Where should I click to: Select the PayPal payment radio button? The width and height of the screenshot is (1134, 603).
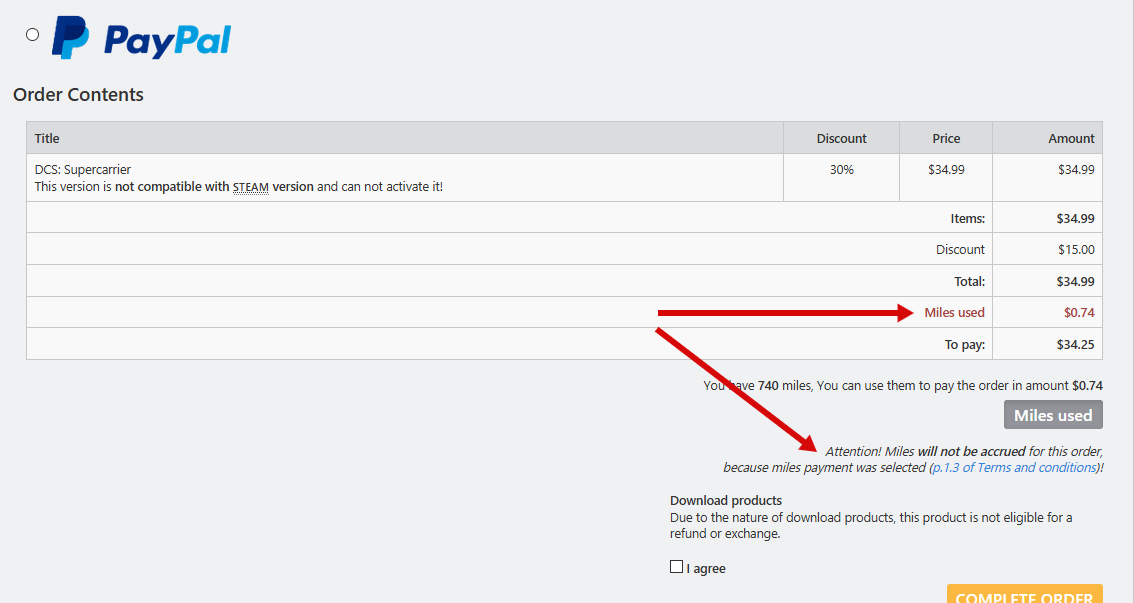coord(32,34)
